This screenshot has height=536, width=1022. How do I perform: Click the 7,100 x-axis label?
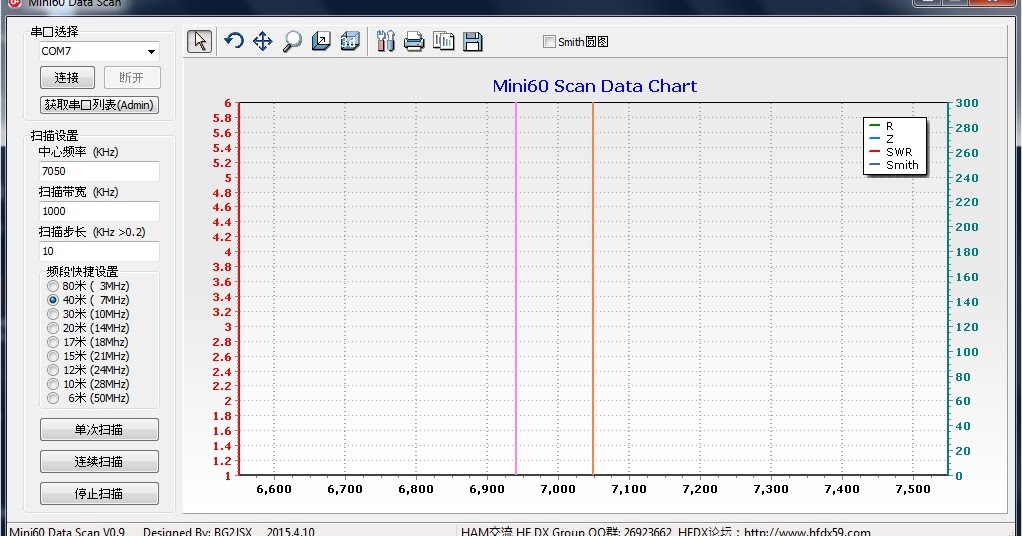(629, 489)
